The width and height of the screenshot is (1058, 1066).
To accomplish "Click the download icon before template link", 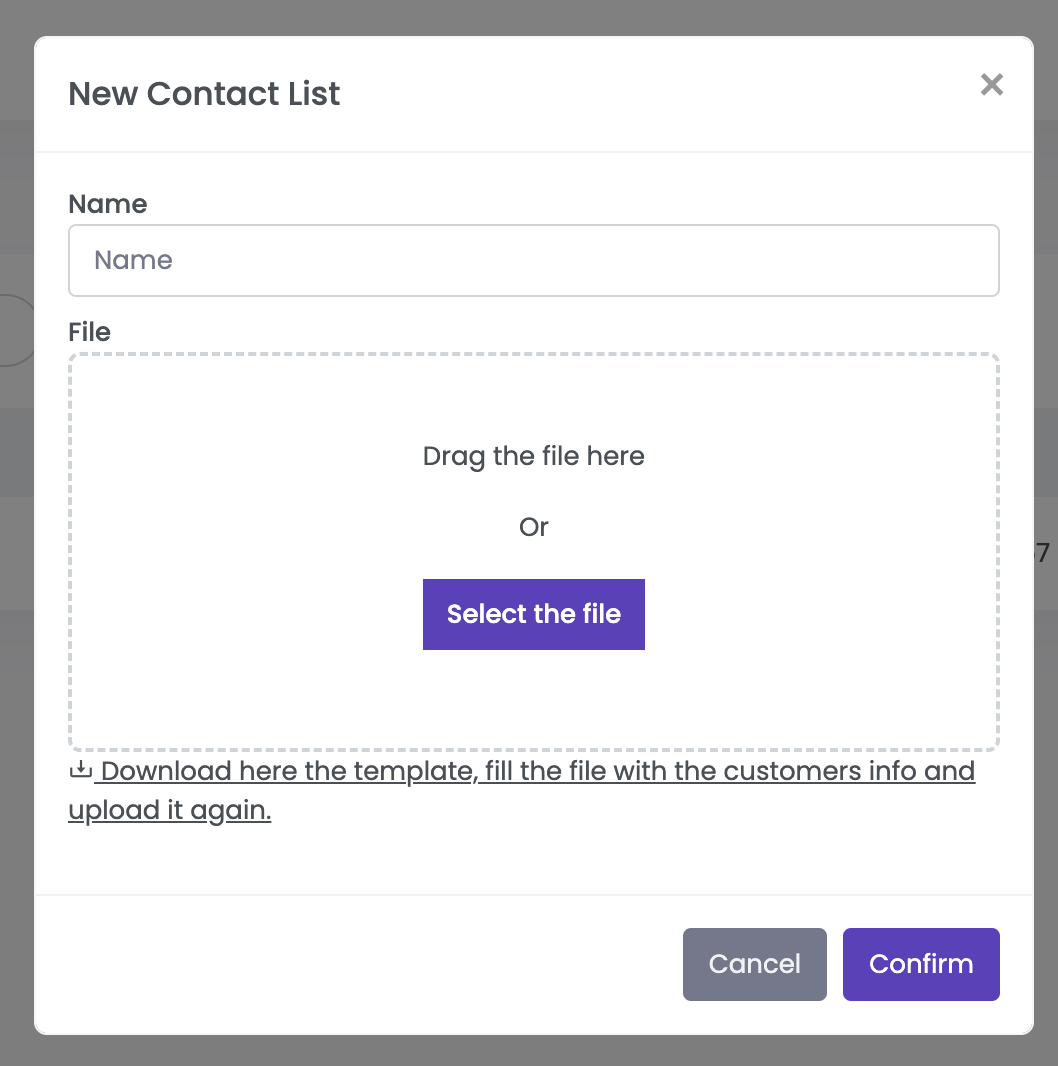I will coord(80,771).
